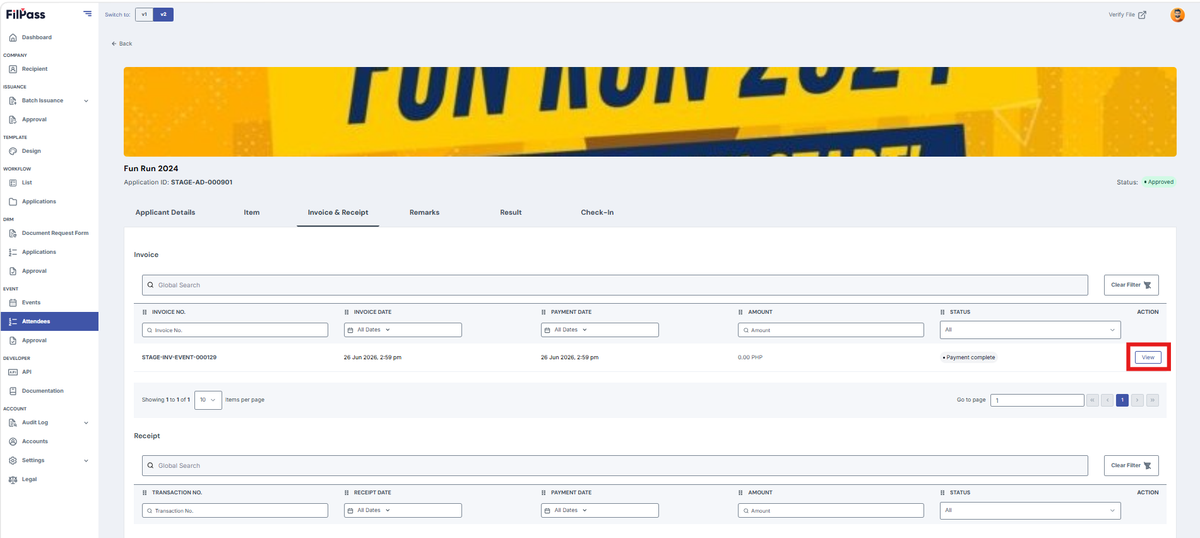Click the Fun Run 2024 banner image
Viewport: 1200px width, 538px height.
650,112
